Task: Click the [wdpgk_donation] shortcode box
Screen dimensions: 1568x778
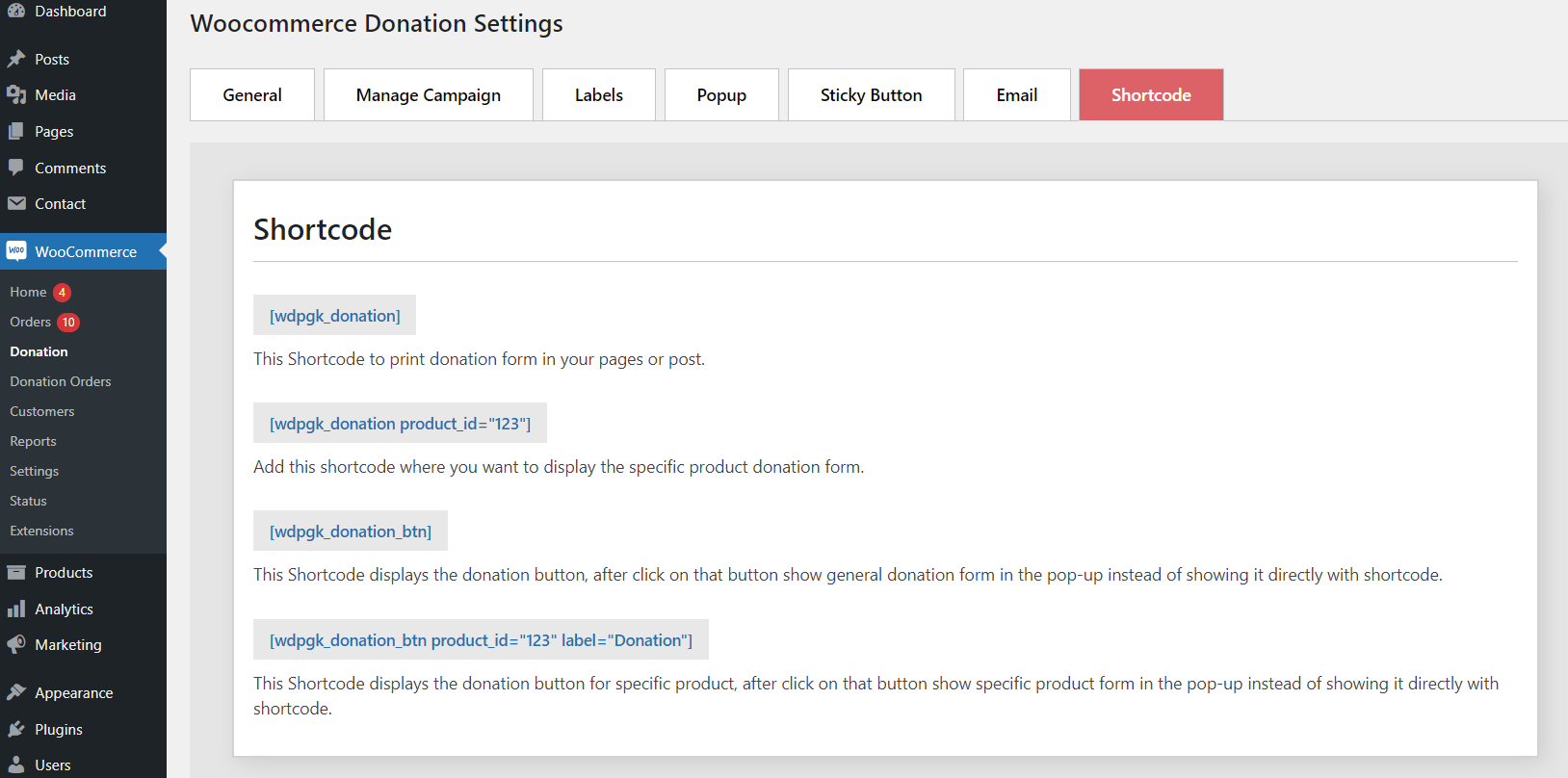Action: (x=334, y=315)
